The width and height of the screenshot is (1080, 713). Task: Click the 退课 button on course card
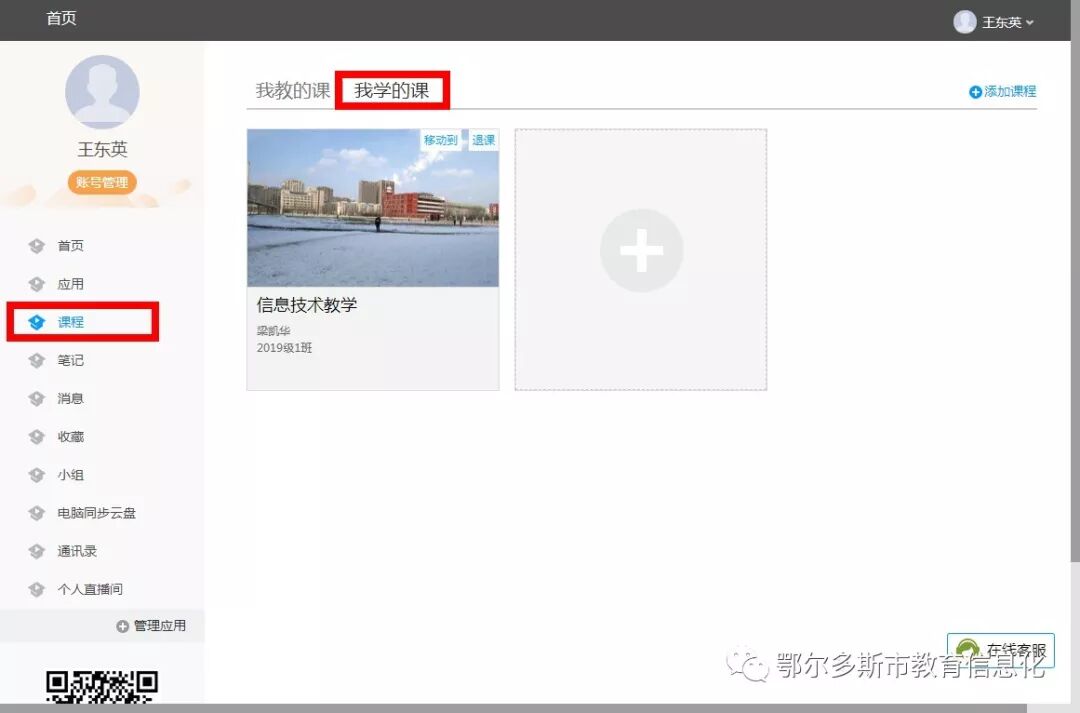click(484, 140)
